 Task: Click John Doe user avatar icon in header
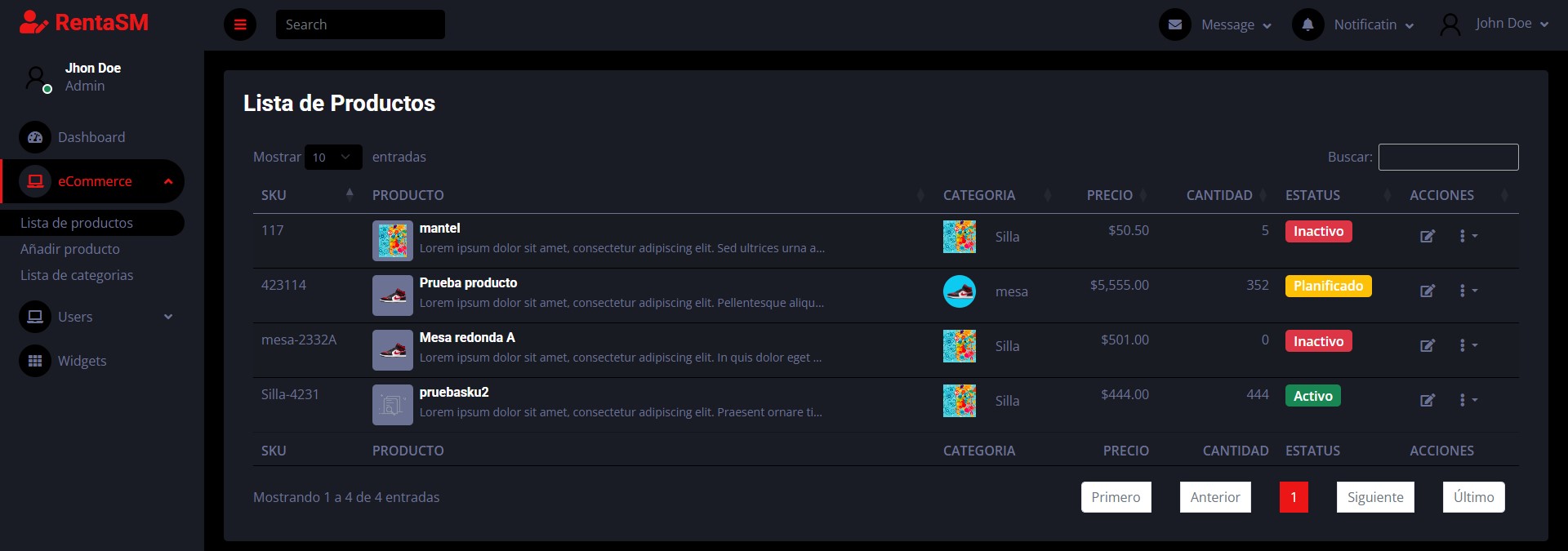point(1450,24)
